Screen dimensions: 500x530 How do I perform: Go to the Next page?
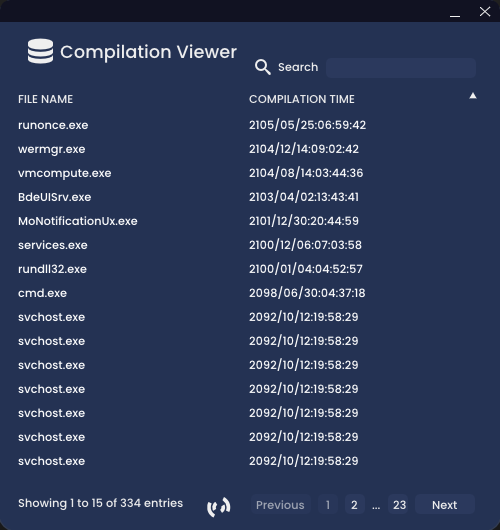click(x=445, y=505)
